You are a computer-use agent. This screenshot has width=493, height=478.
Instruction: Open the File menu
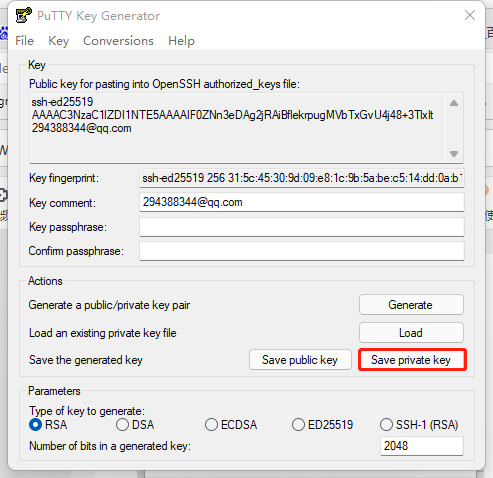click(24, 41)
